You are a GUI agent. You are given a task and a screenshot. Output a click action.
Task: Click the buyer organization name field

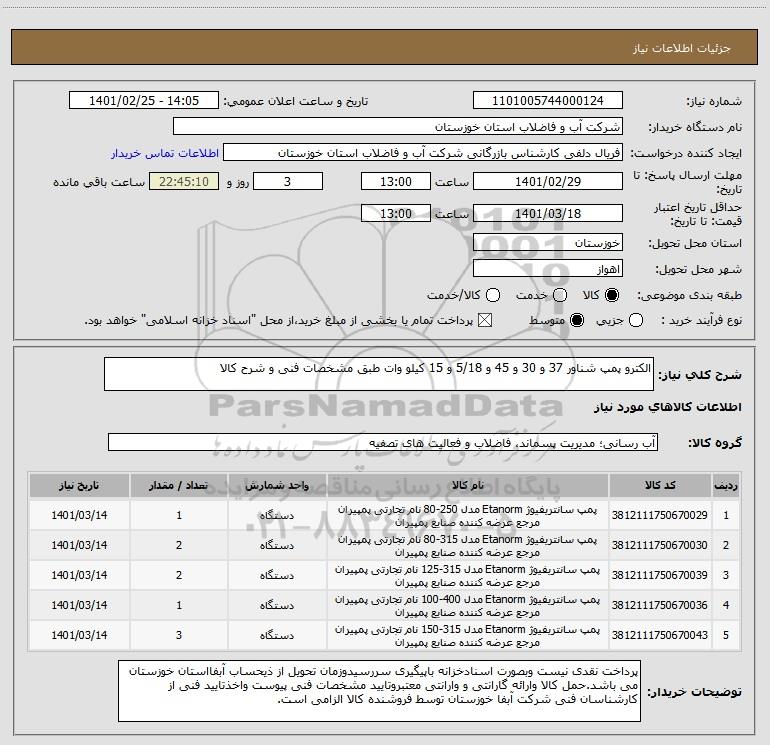click(x=398, y=126)
